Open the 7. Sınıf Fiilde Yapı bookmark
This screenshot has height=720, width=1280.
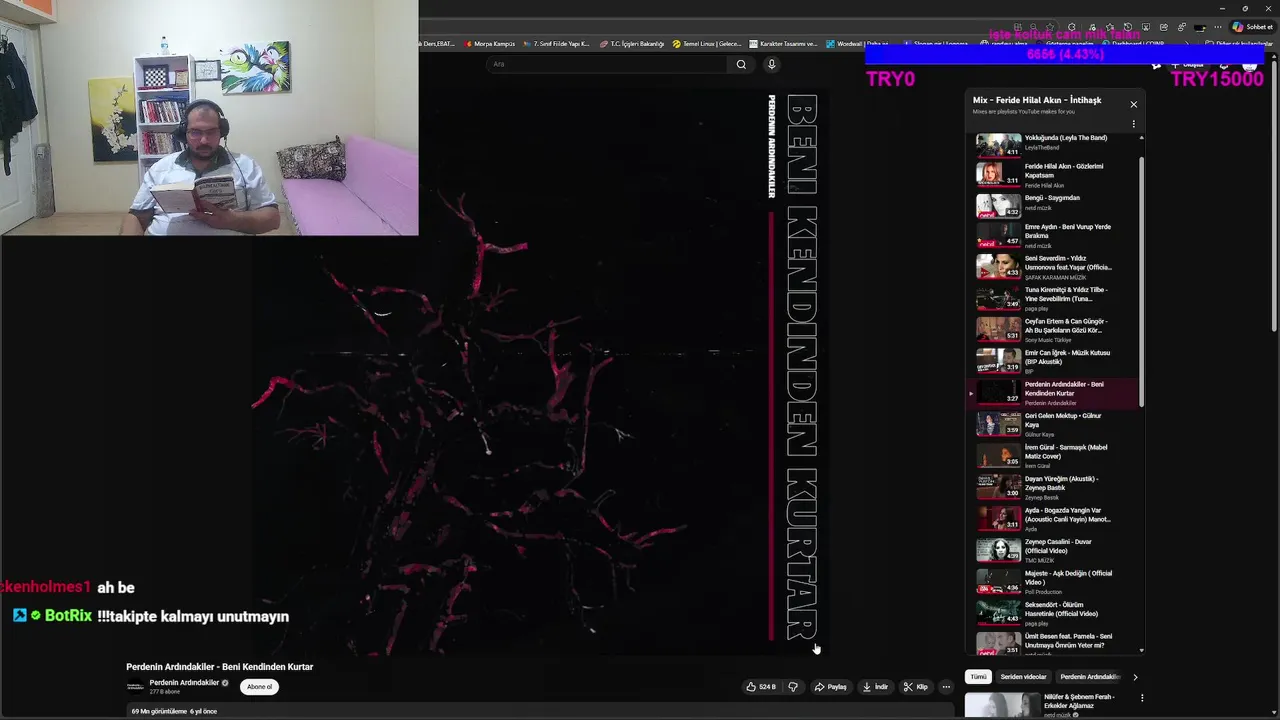[x=557, y=44]
